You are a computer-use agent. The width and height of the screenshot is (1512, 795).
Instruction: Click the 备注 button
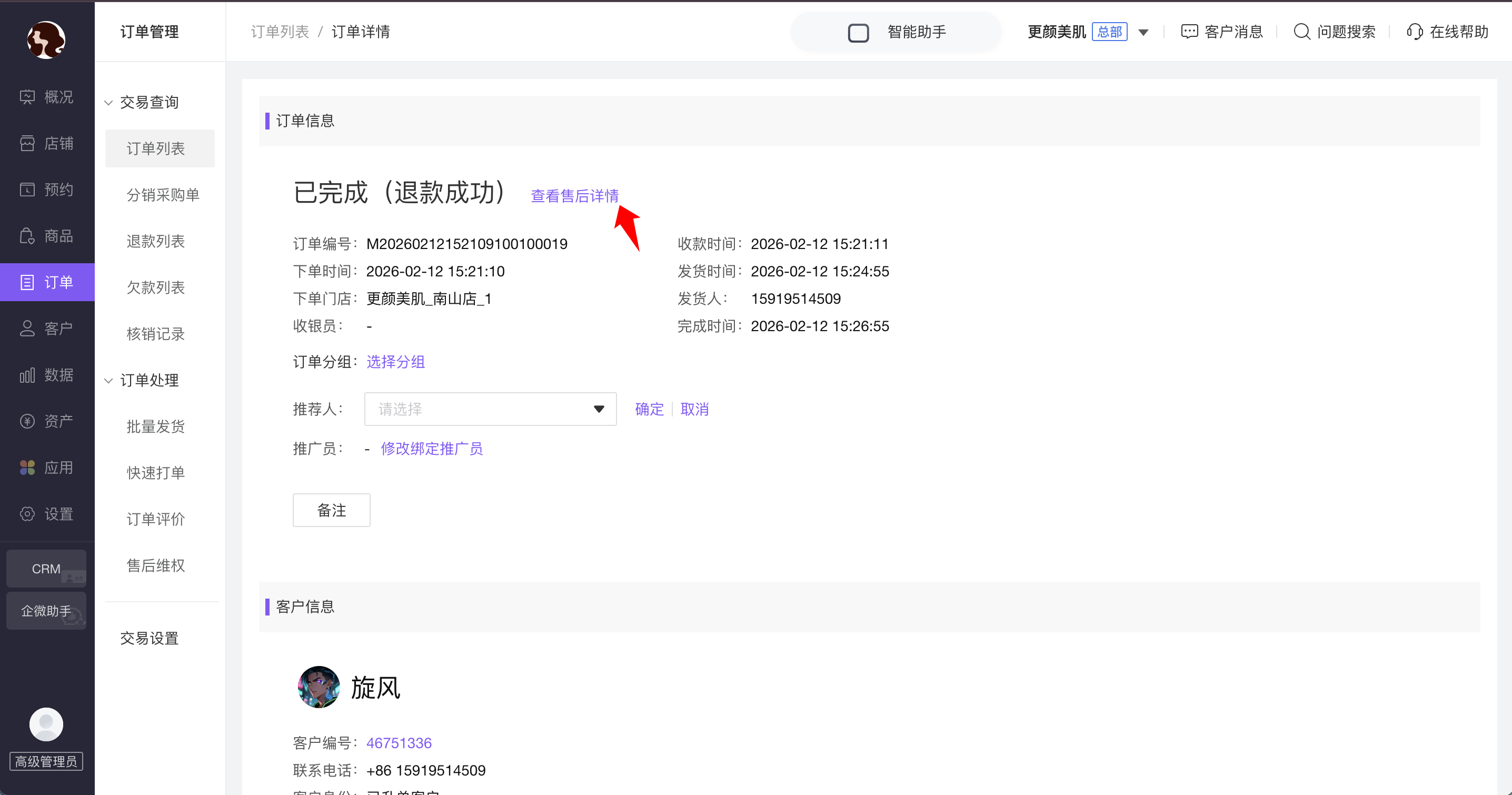[331, 510]
